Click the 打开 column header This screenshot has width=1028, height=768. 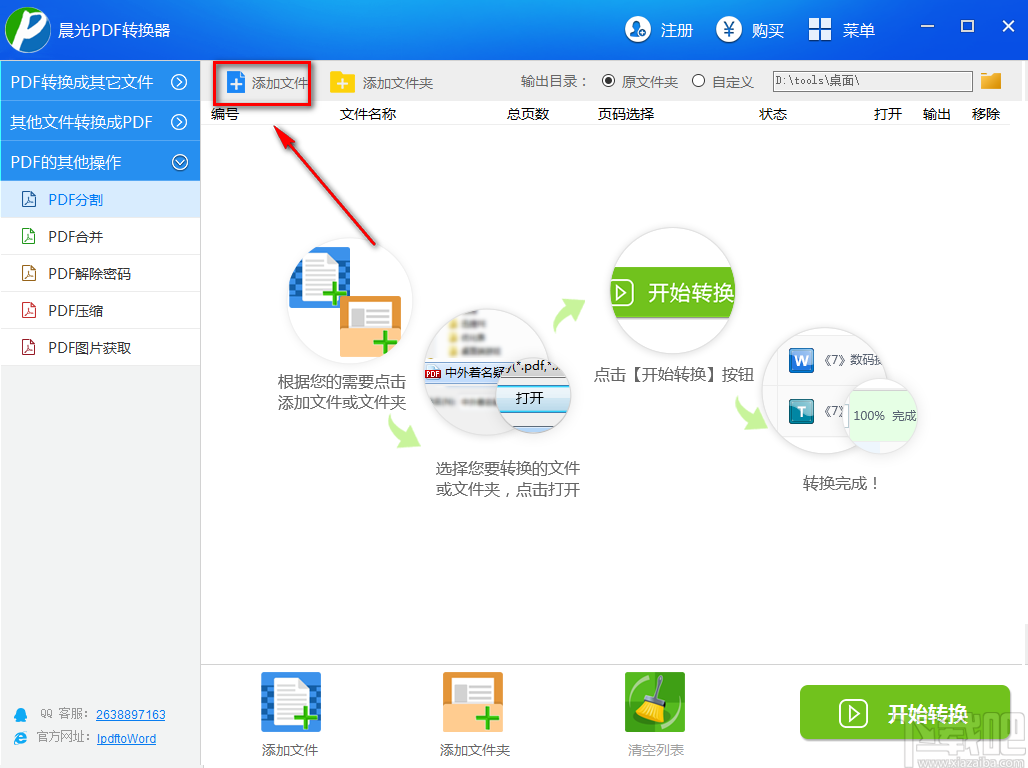pos(888,113)
